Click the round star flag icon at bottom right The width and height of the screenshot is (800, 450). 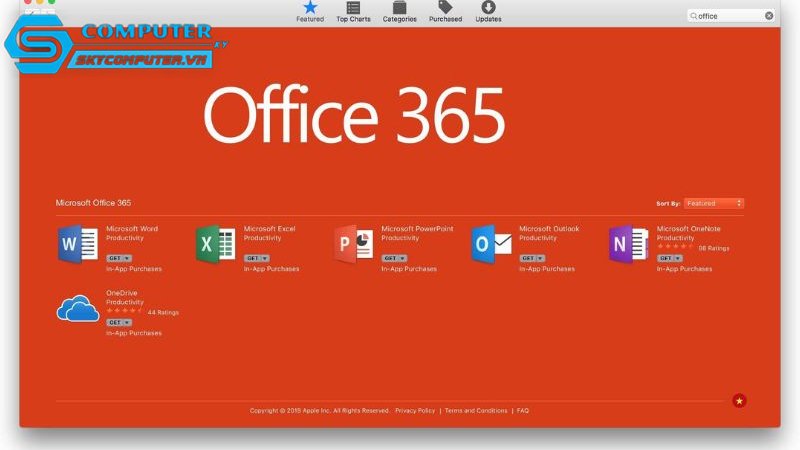click(x=739, y=401)
